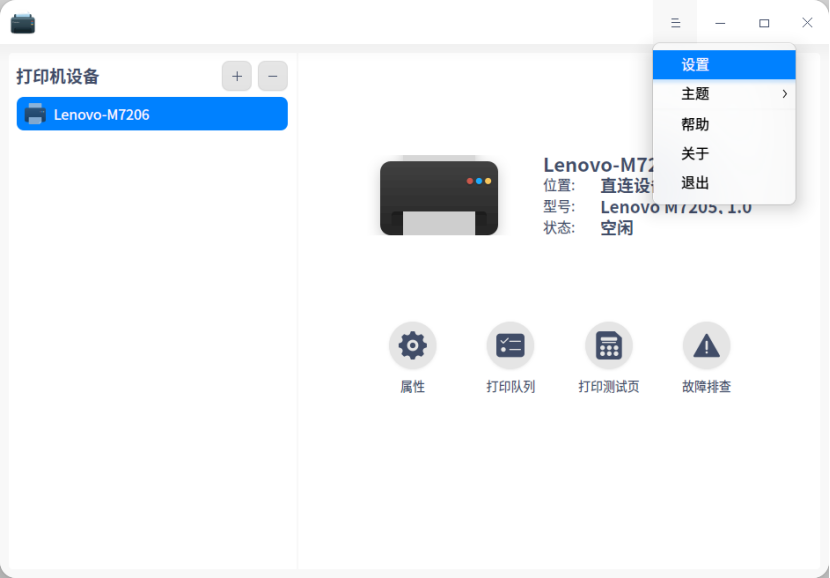Add a printer with the plus button
Viewport: 830px width, 578px height.
coord(237,76)
